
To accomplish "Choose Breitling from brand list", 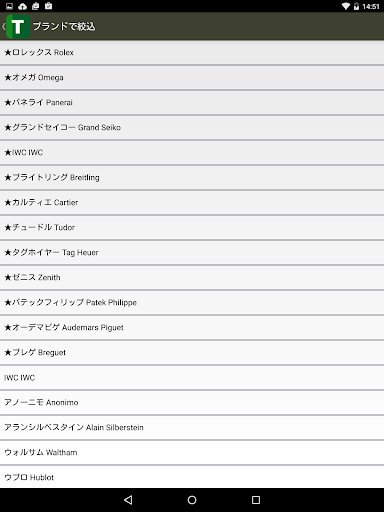I will [x=192, y=177].
